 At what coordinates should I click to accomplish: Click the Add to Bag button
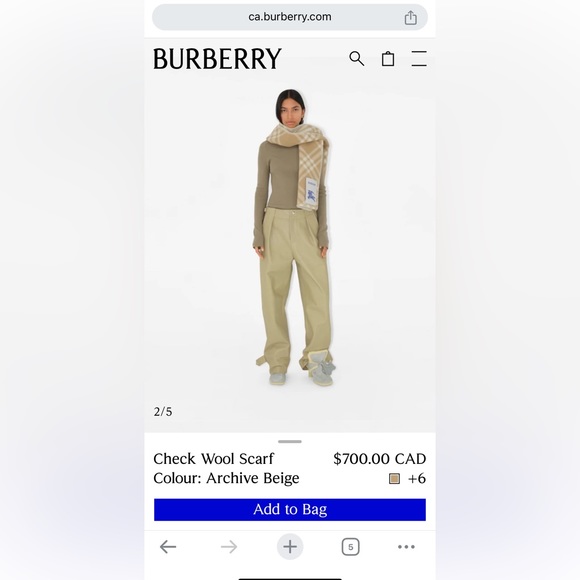coord(290,509)
